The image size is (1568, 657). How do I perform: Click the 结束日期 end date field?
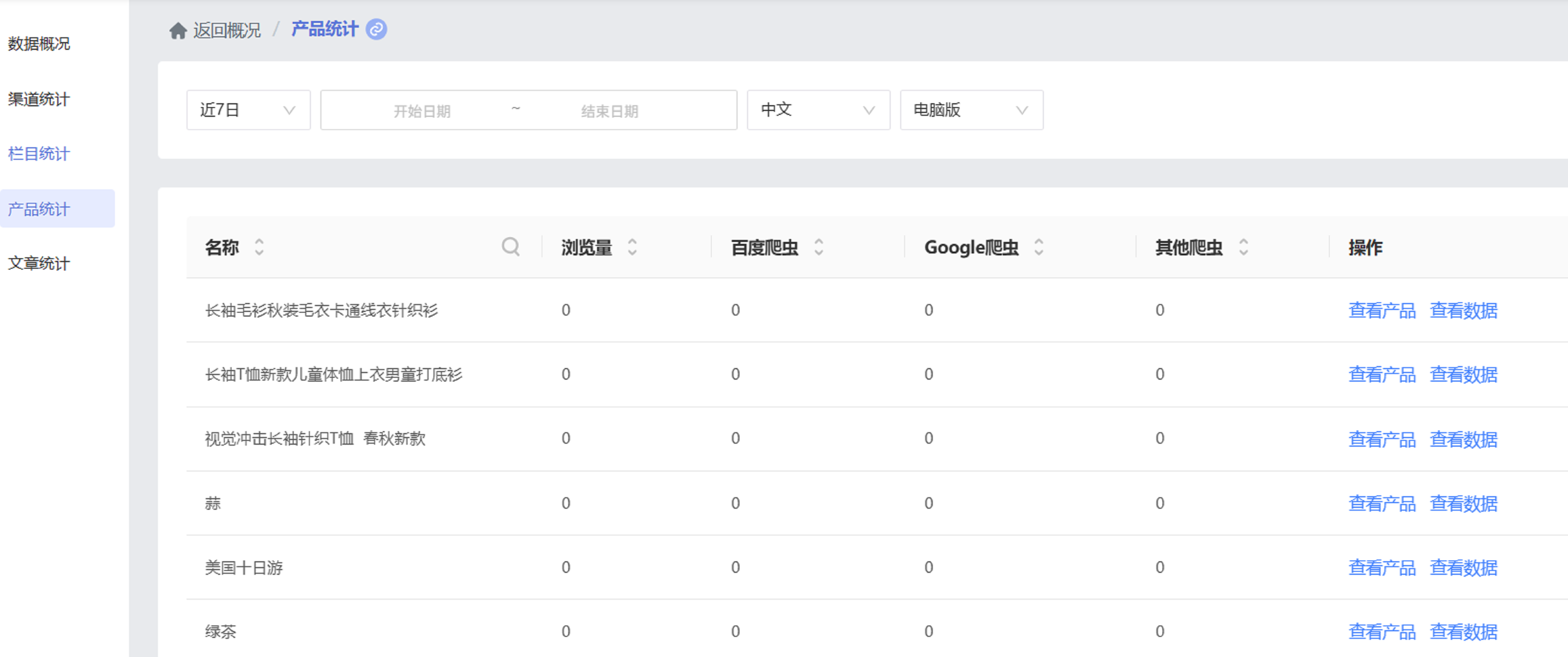pyautogui.click(x=609, y=111)
